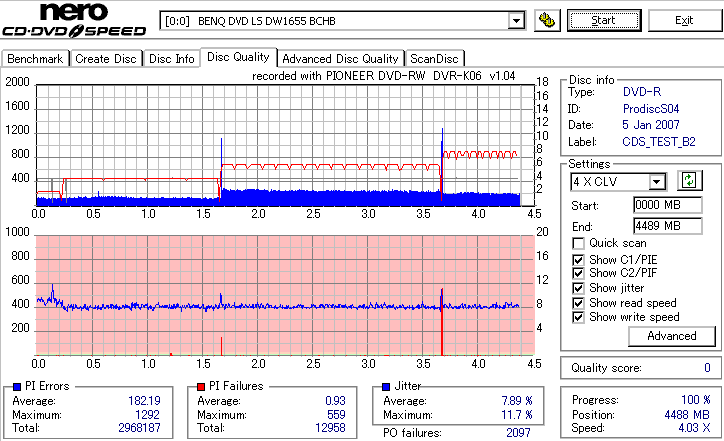Click the Start button
Viewport: 724px width, 441px height.
pyautogui.click(x=604, y=21)
